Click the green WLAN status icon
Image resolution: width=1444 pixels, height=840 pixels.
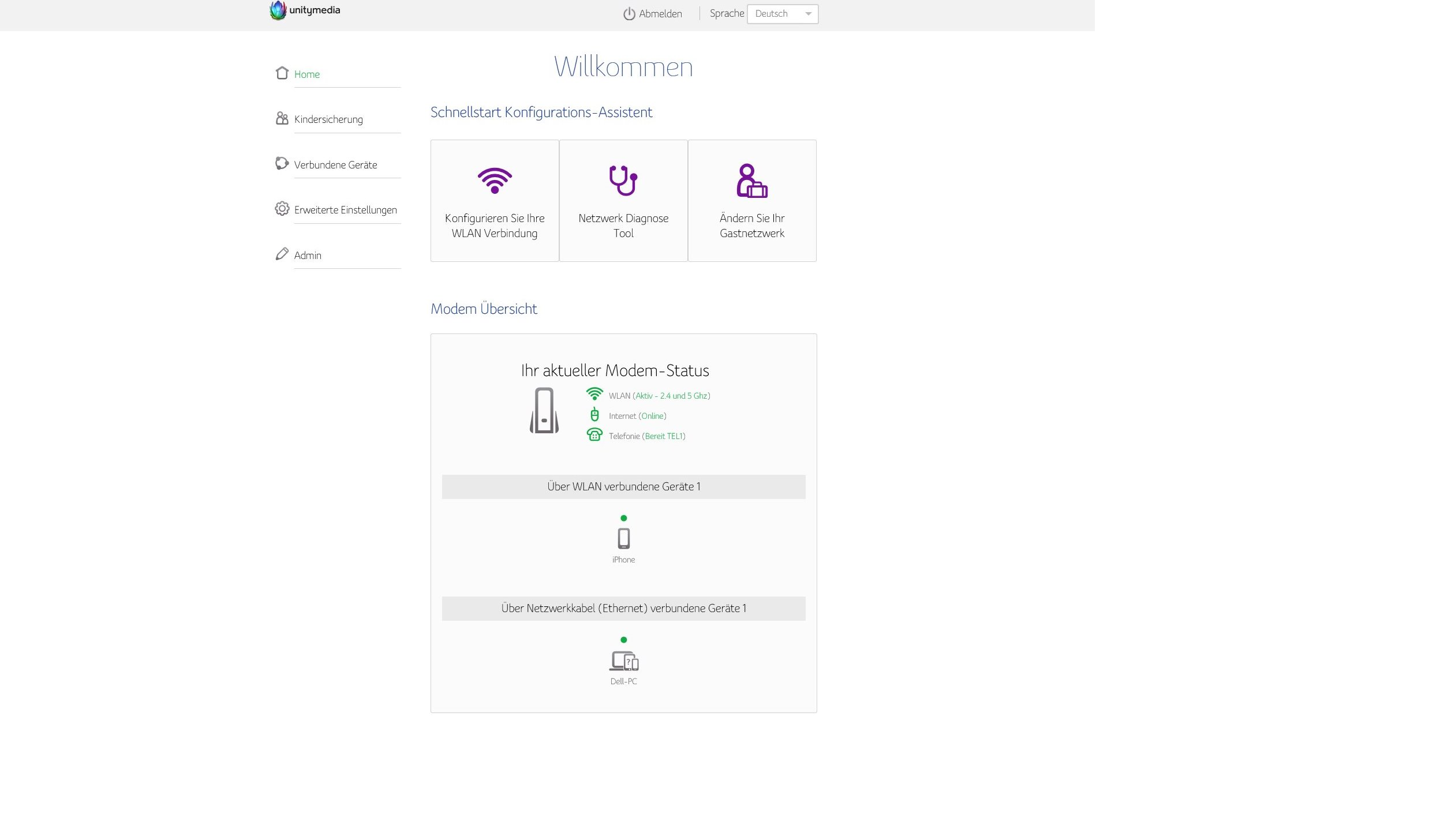[x=594, y=395]
